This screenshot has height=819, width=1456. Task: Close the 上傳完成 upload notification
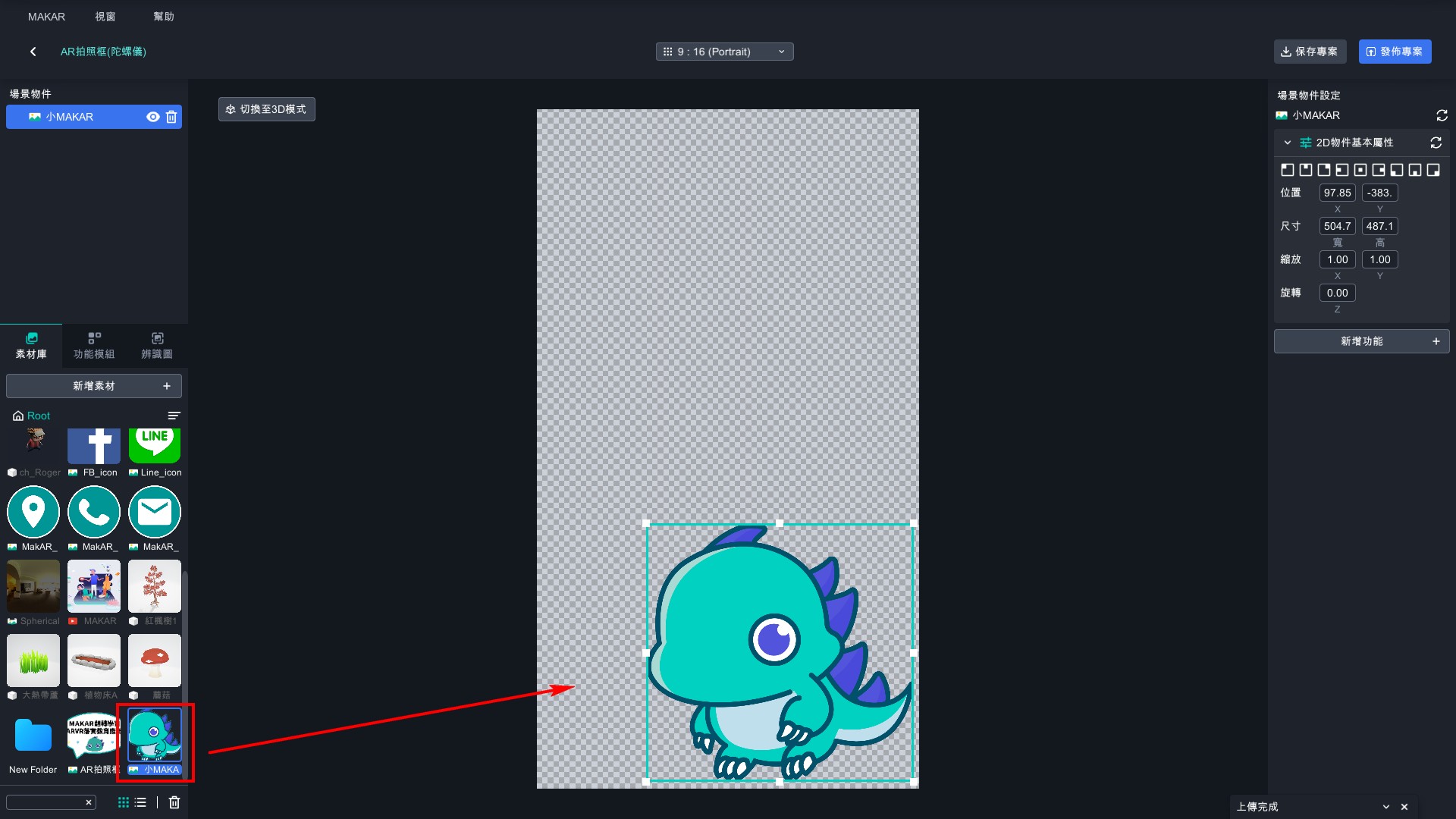1404,807
